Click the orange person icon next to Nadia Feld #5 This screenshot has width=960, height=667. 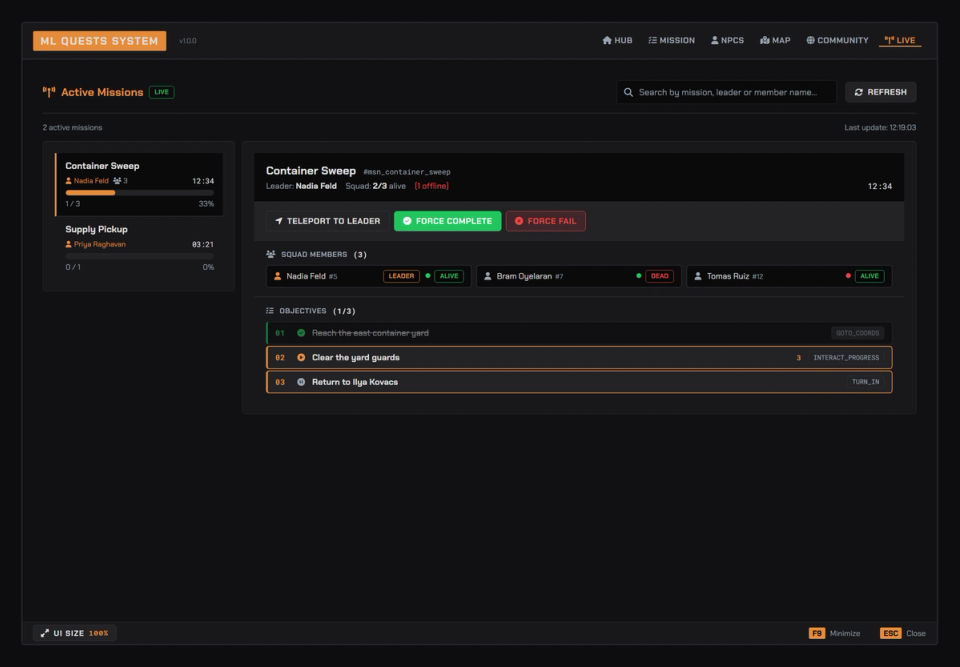pos(278,276)
